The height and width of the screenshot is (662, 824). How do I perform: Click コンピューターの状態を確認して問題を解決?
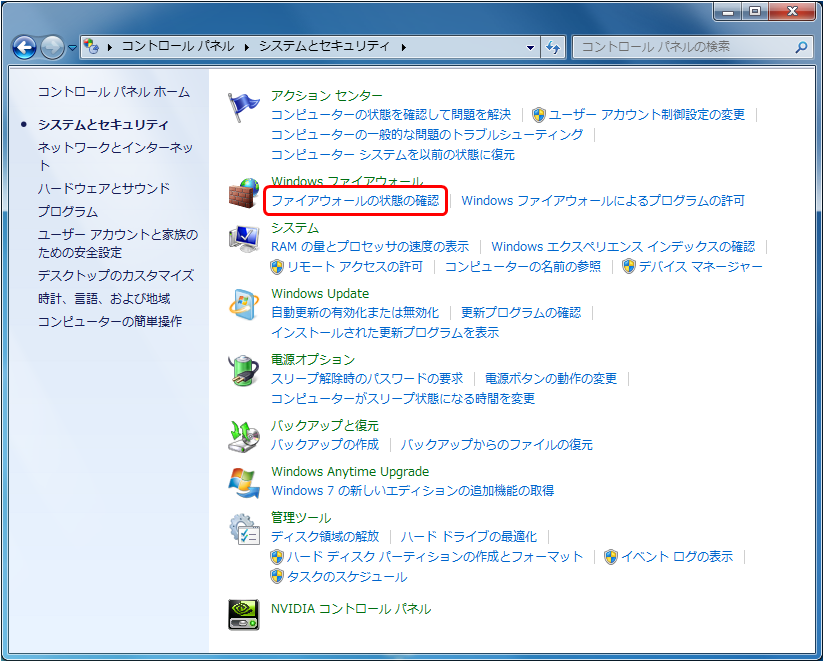(391, 115)
